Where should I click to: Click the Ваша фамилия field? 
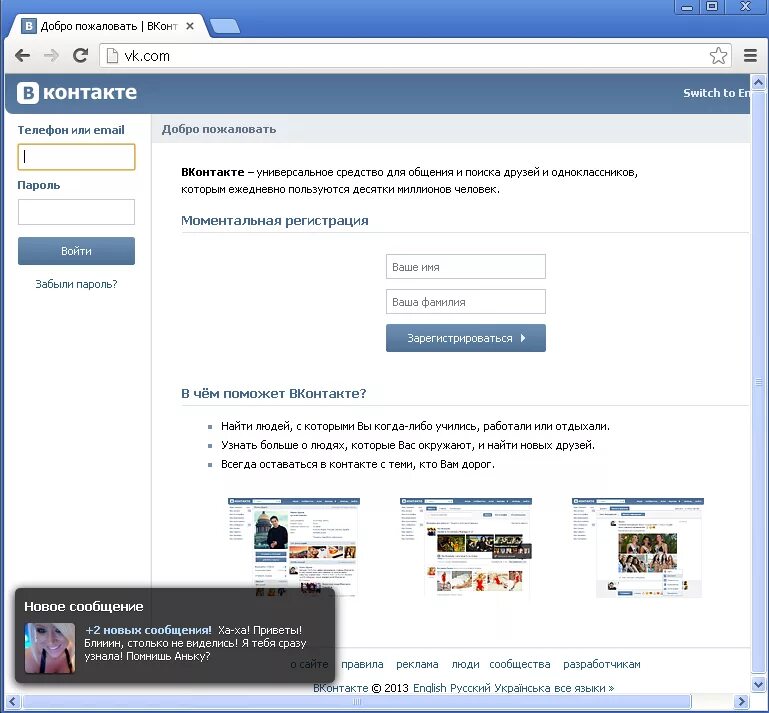click(466, 302)
